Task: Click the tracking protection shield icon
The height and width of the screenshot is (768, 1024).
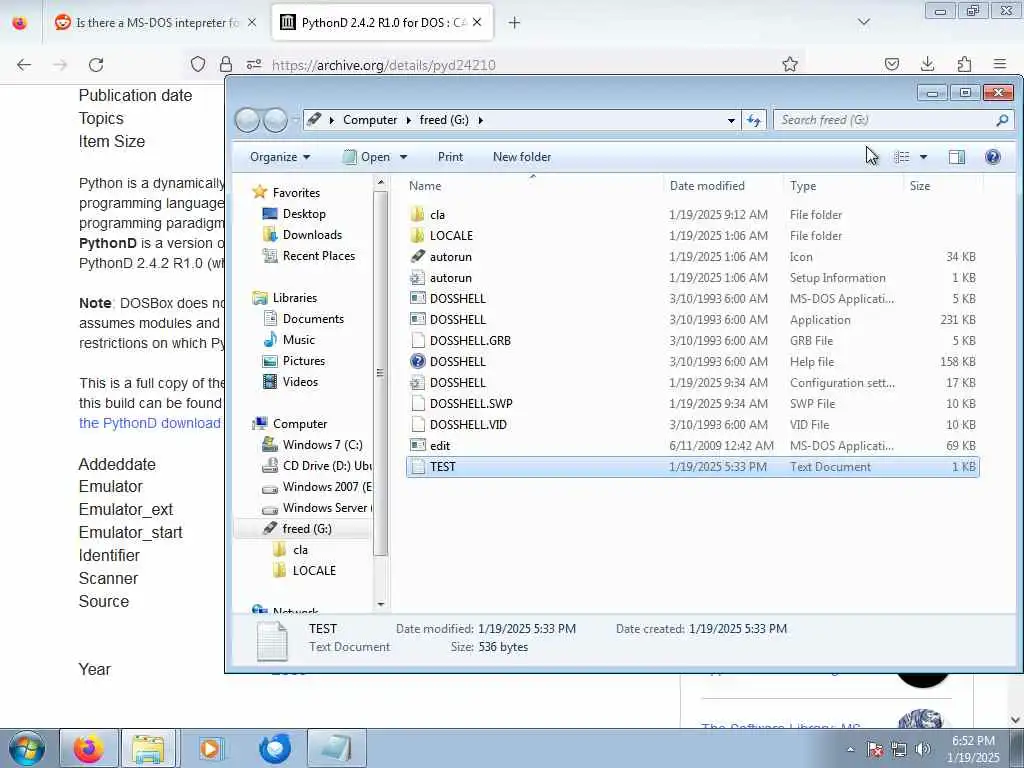Action: [x=198, y=64]
